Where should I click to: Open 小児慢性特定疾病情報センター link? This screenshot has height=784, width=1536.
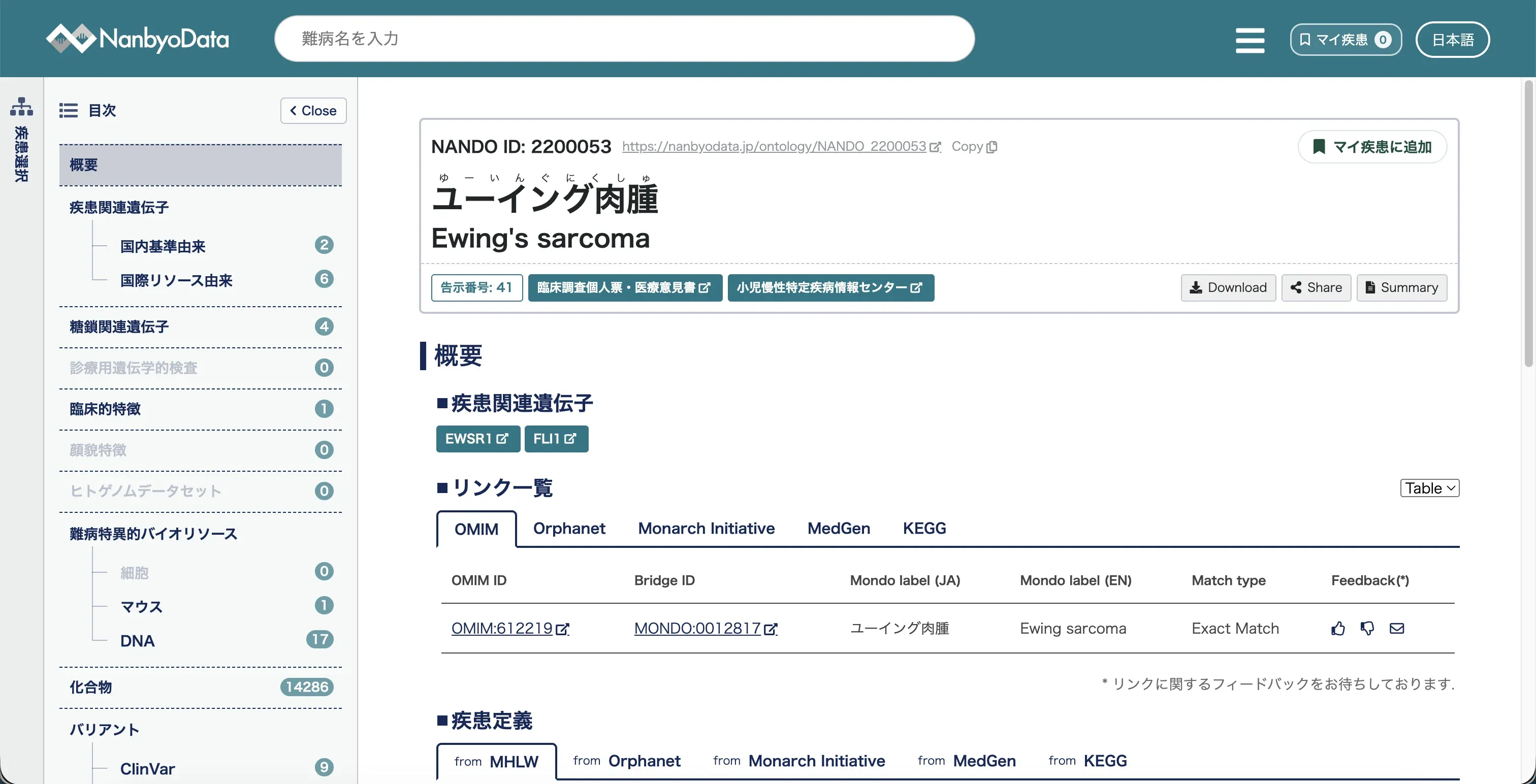830,288
